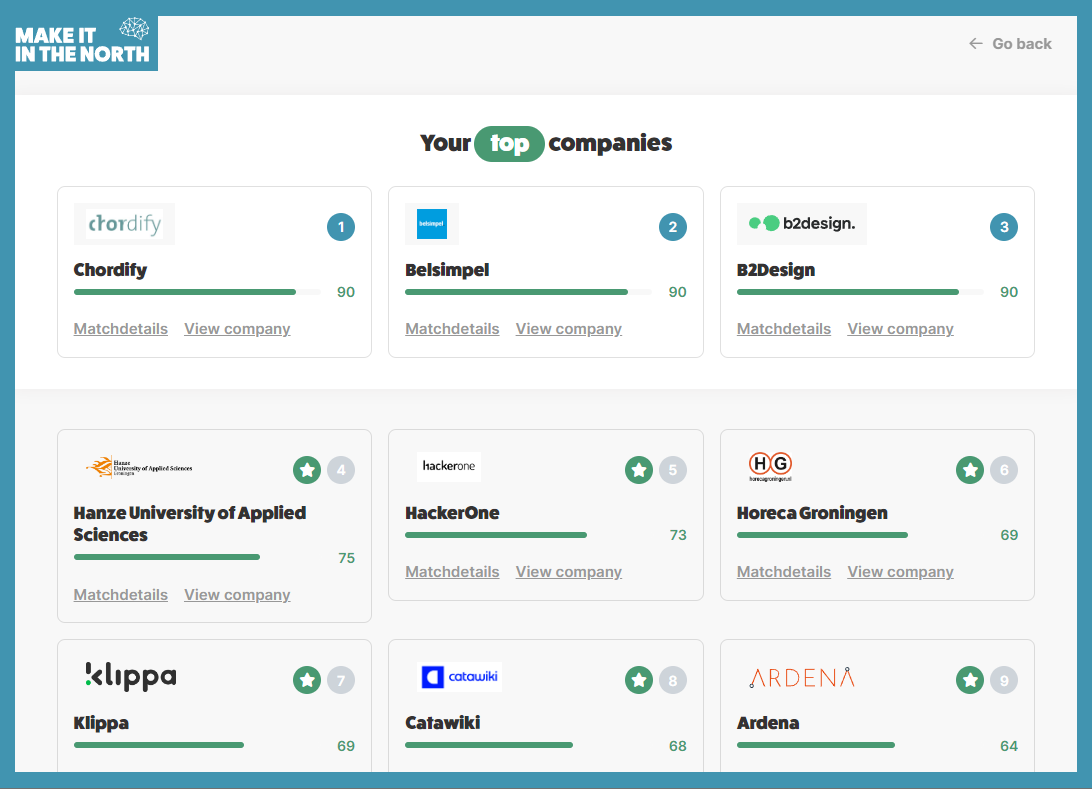Click the HackerOne company name
Image resolution: width=1092 pixels, height=789 pixels.
point(452,513)
